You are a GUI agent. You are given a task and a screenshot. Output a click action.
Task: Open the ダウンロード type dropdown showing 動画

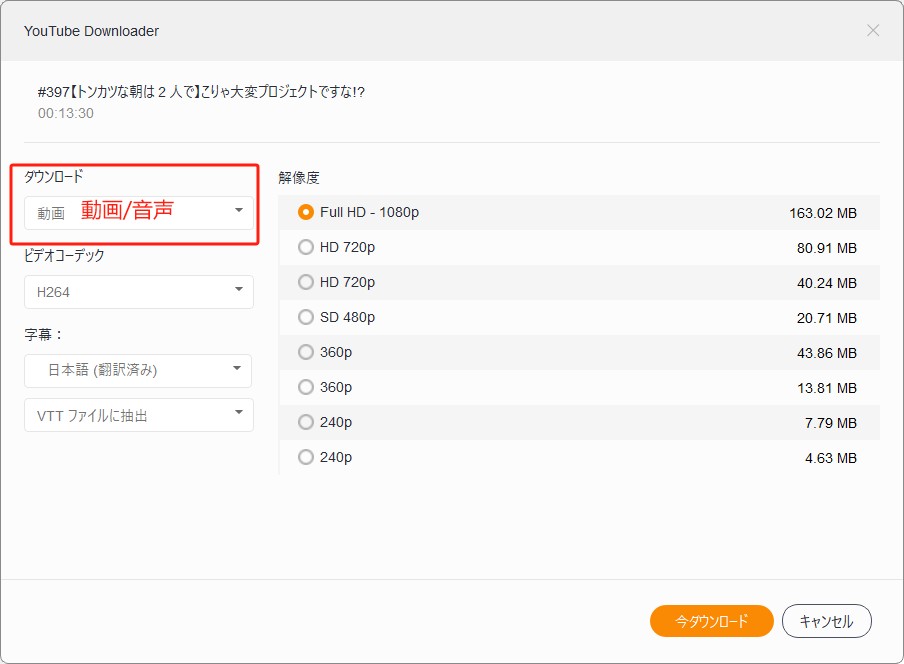tap(138, 213)
